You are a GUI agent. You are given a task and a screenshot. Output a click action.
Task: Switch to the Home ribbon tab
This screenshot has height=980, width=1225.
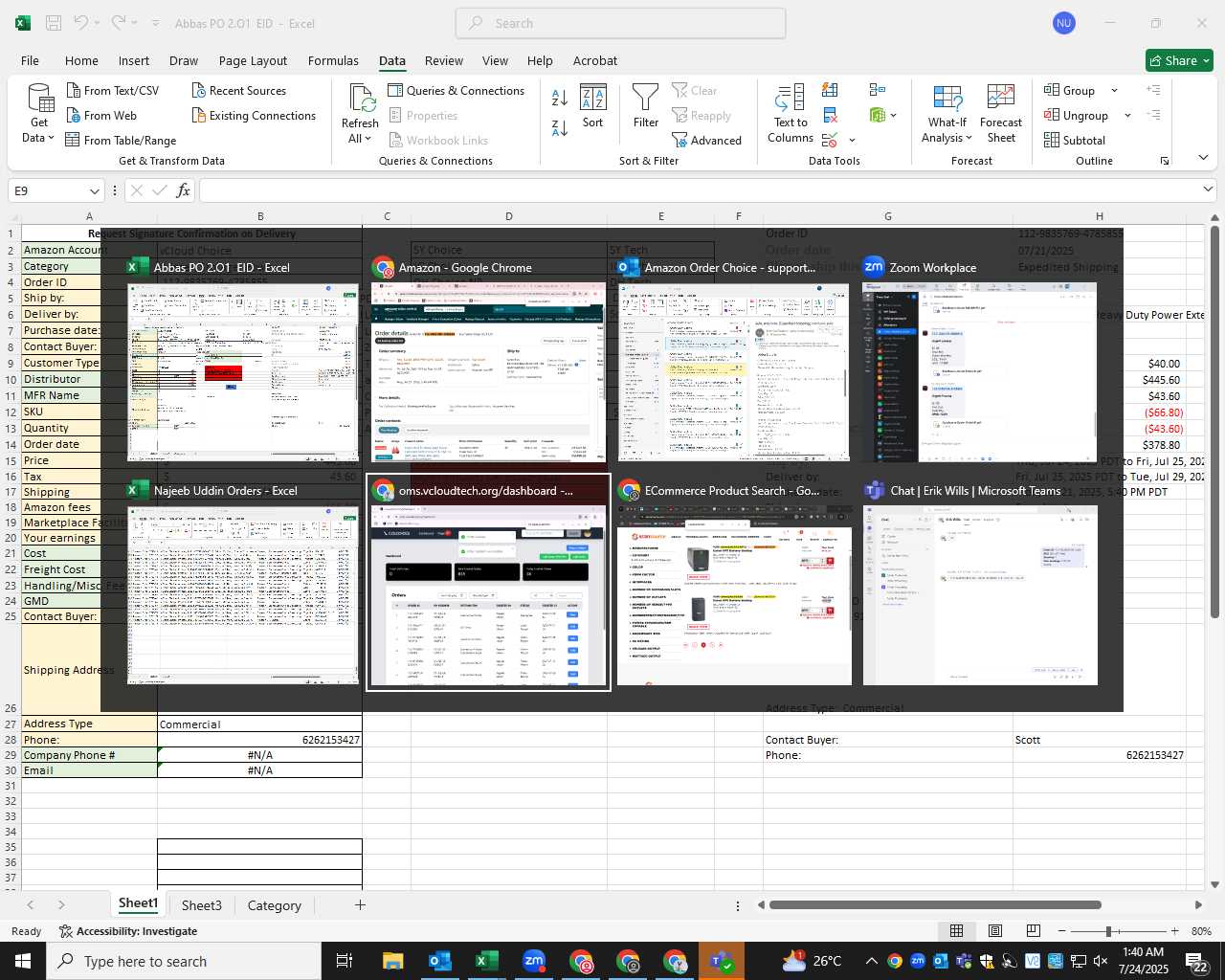(x=81, y=60)
